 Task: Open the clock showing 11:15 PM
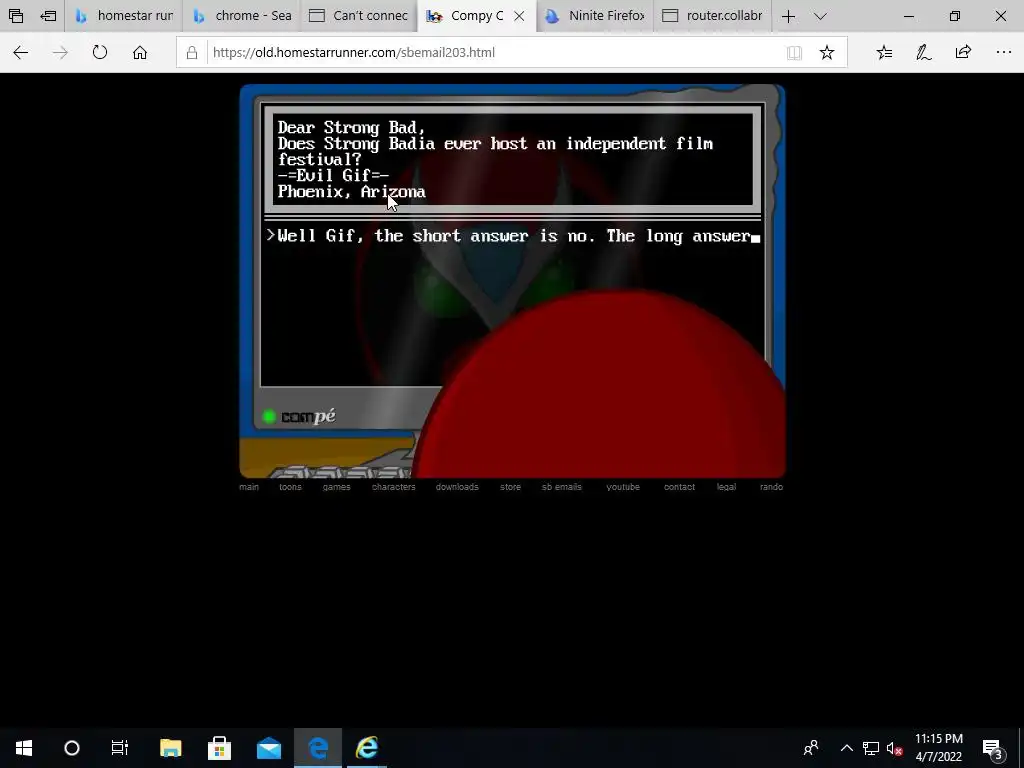pos(938,748)
